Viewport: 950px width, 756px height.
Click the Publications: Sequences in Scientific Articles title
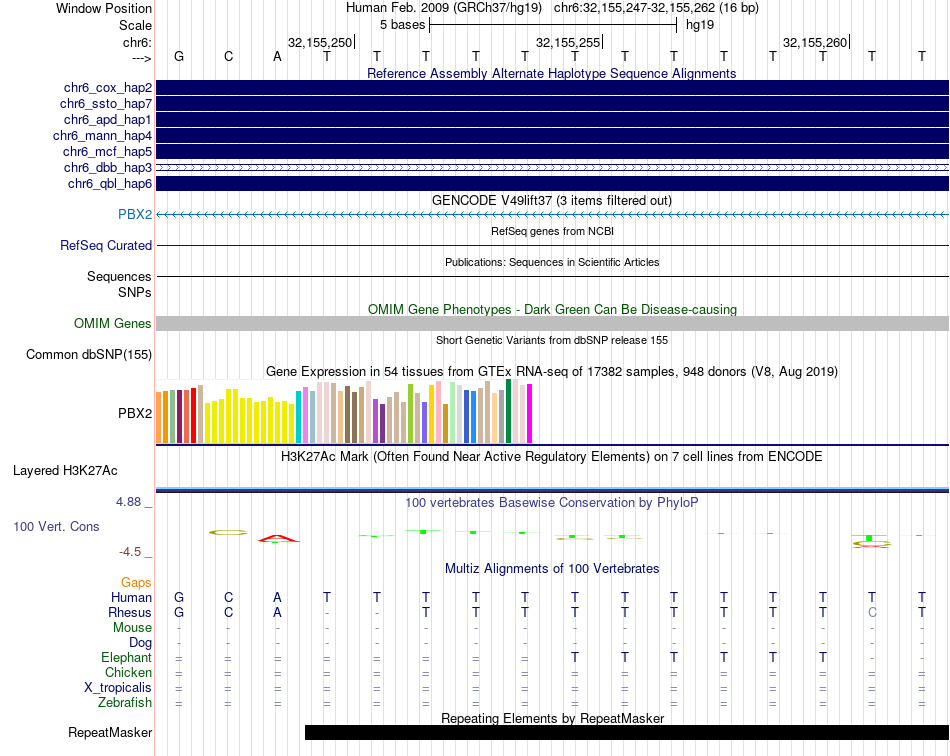coord(552,262)
